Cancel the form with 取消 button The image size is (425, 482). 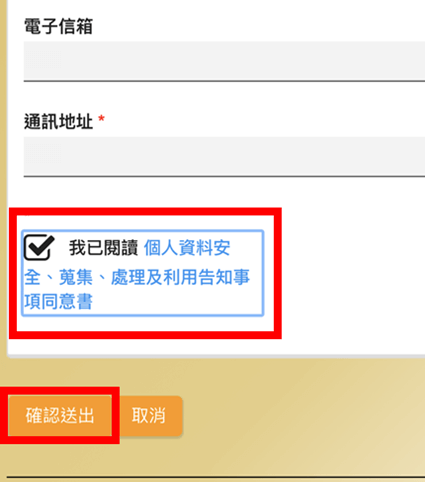pos(149,415)
